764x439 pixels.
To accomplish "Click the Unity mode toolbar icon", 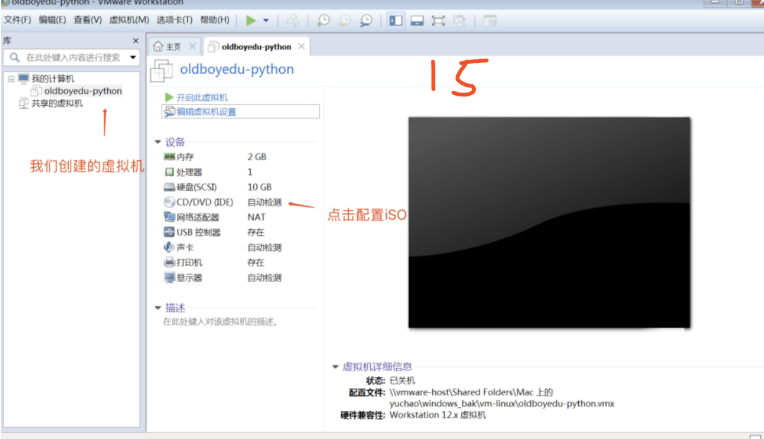I will click(459, 20).
